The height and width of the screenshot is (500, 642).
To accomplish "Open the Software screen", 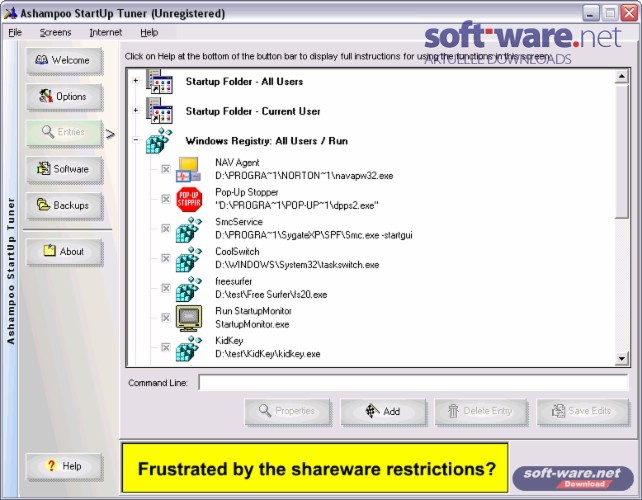I will tap(64, 169).
